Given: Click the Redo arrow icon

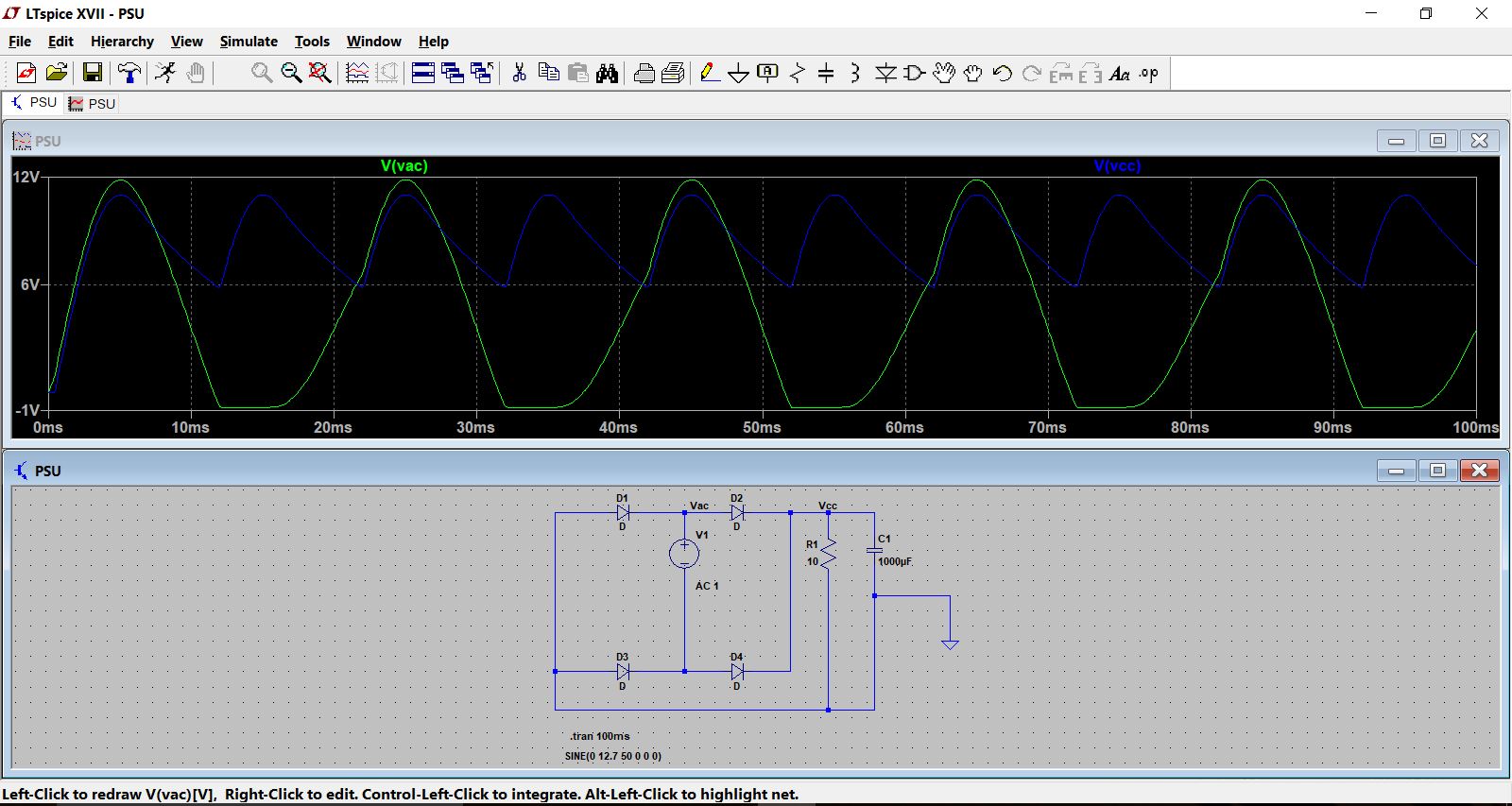Looking at the screenshot, I should 1032,73.
